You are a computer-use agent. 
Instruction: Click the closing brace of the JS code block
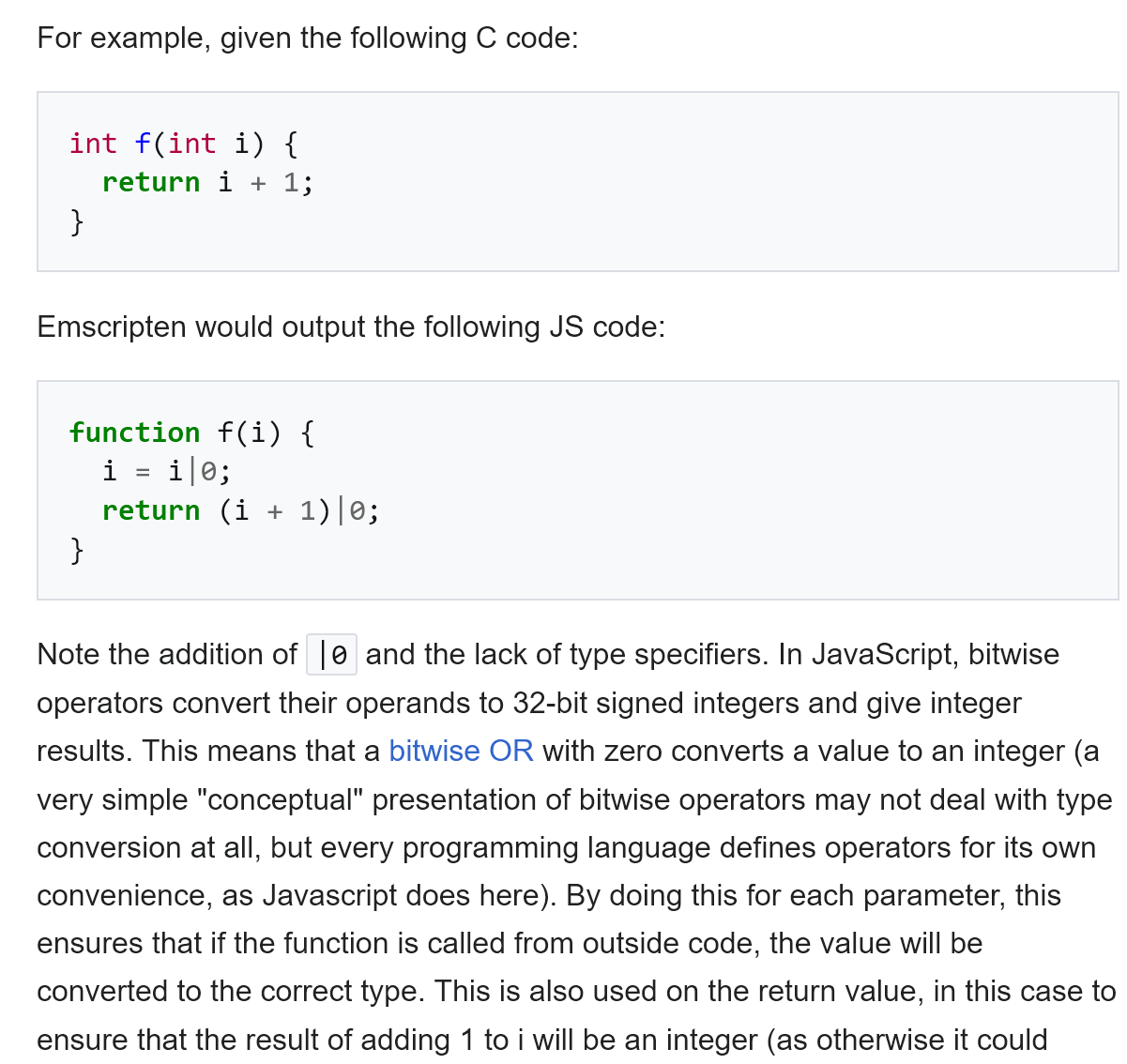(x=77, y=550)
